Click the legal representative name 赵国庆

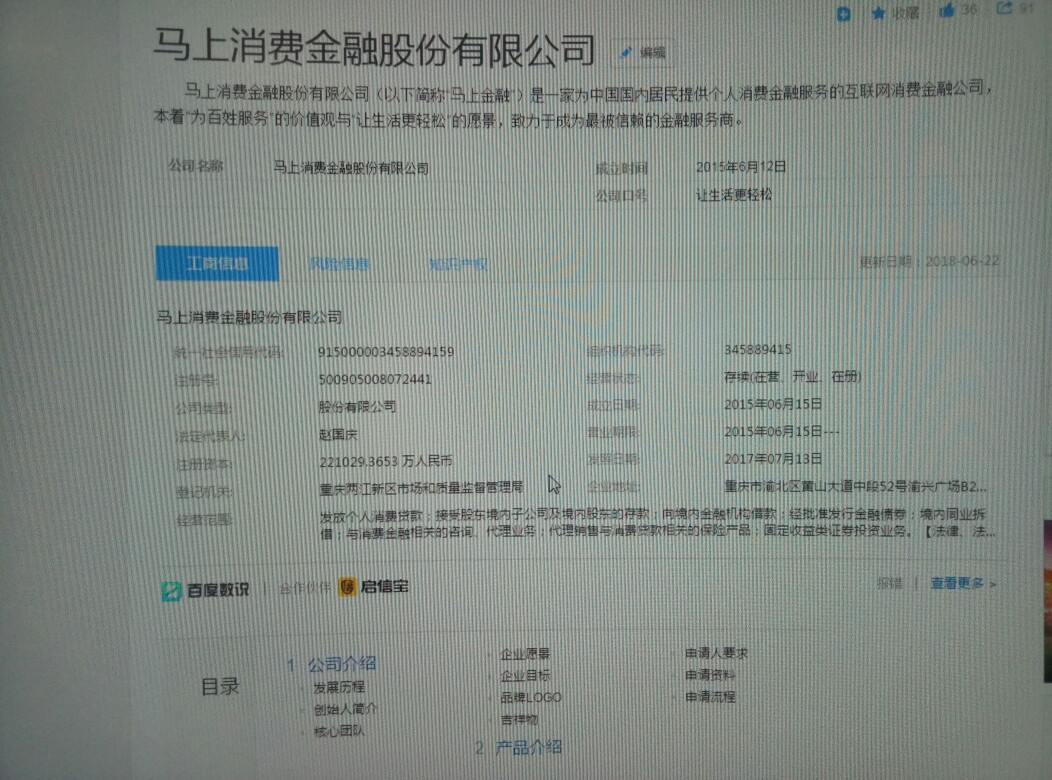click(x=338, y=435)
